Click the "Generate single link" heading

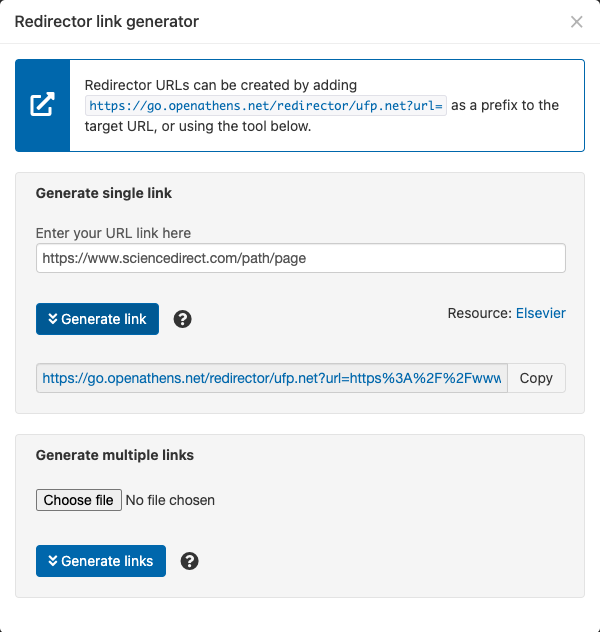104,193
